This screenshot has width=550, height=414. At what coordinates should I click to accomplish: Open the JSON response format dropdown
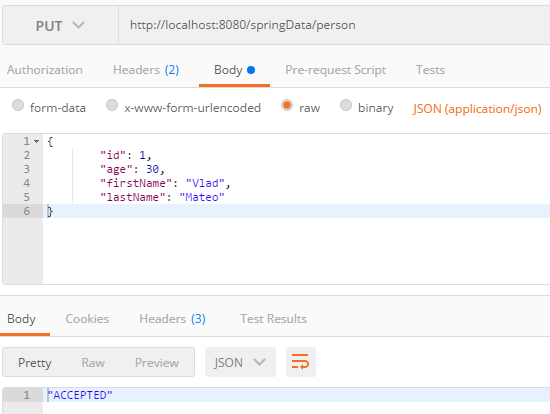[x=240, y=362]
